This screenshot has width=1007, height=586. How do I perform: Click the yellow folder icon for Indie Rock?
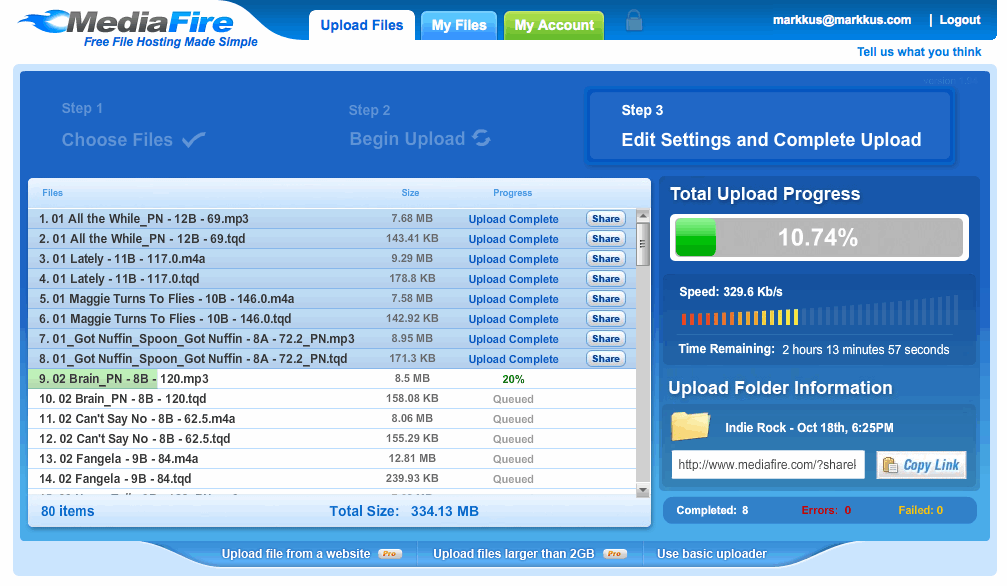tap(690, 425)
